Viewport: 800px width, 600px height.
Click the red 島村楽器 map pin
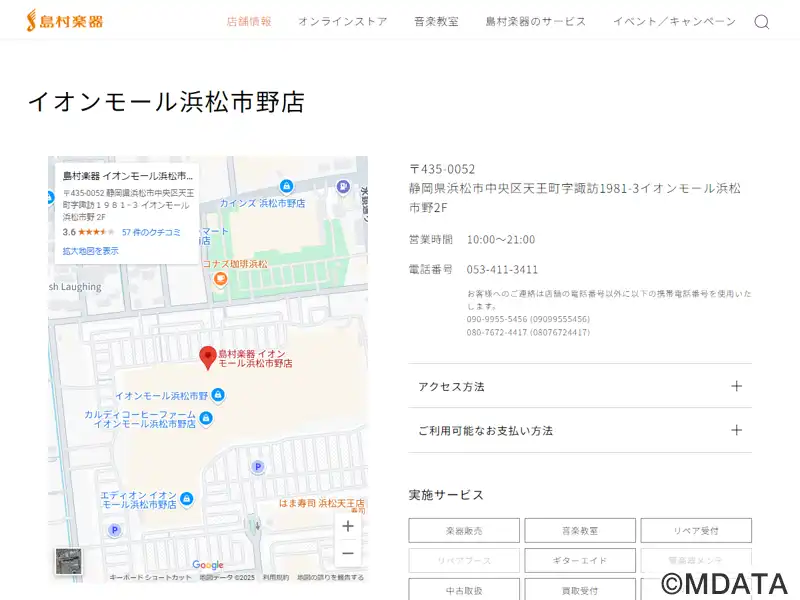tap(208, 358)
